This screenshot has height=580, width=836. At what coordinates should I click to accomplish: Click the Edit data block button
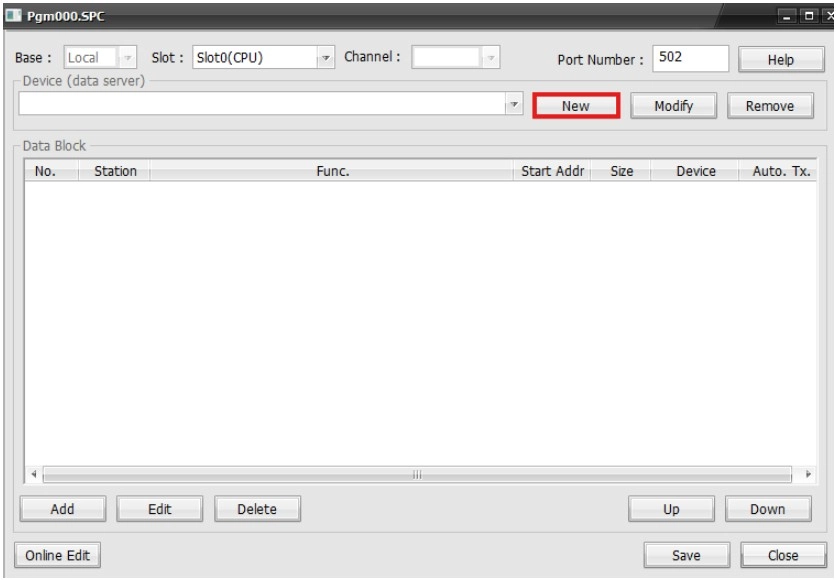click(159, 509)
